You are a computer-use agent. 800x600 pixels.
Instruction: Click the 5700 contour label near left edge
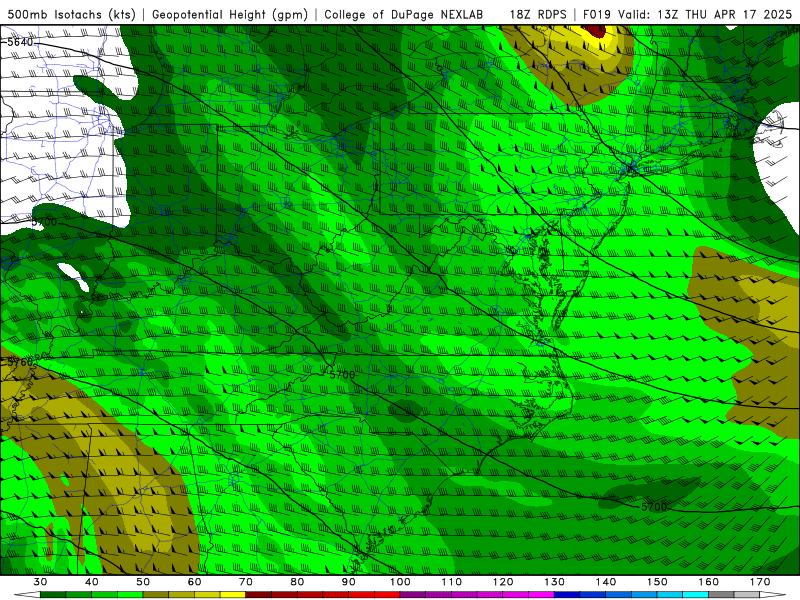coord(44,222)
